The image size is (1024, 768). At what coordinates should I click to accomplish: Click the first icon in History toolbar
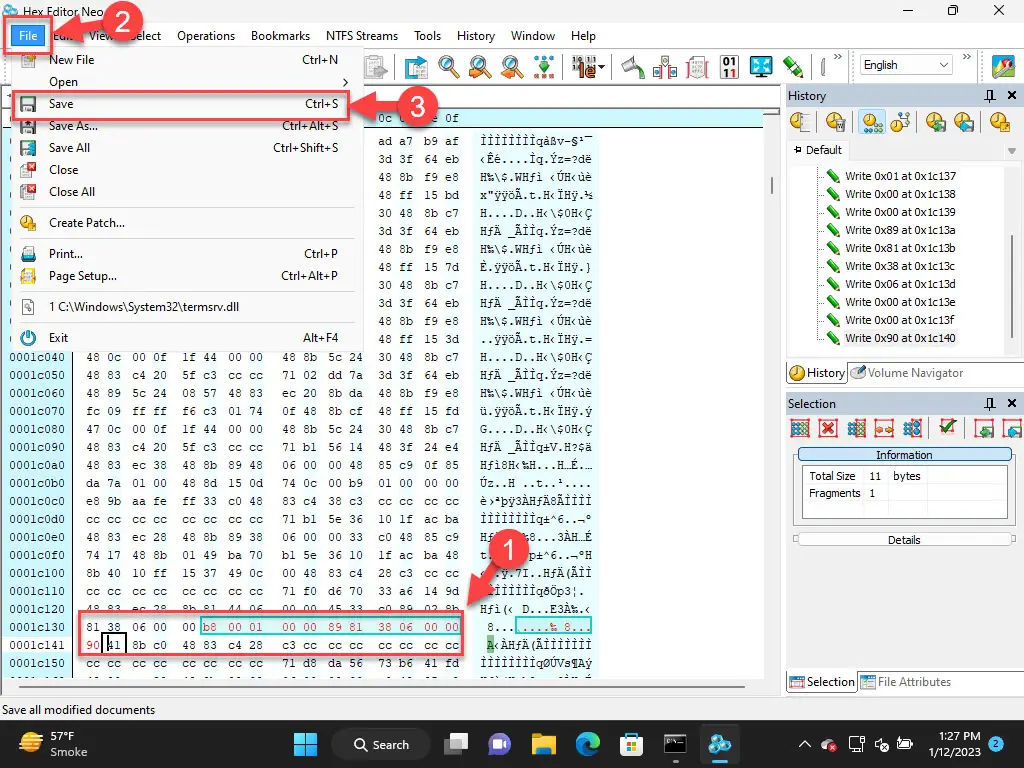[800, 122]
